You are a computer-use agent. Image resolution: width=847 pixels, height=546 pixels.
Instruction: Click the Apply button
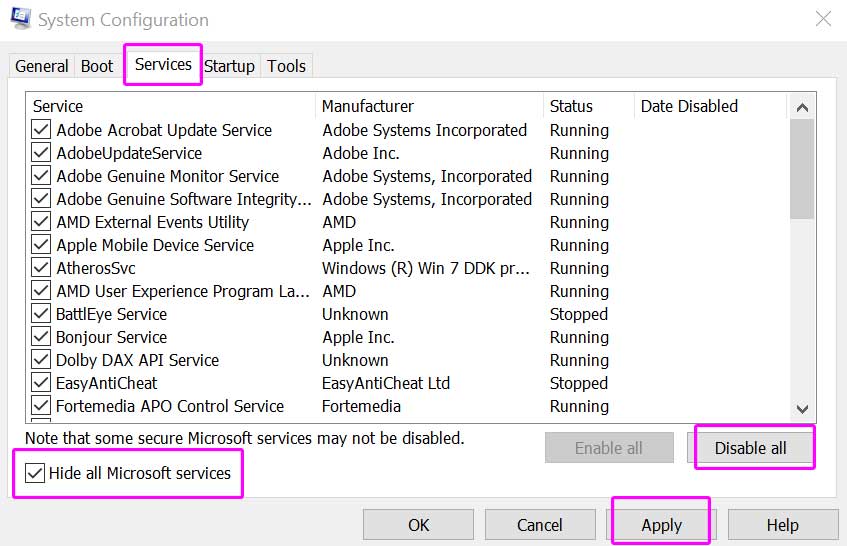point(661,524)
